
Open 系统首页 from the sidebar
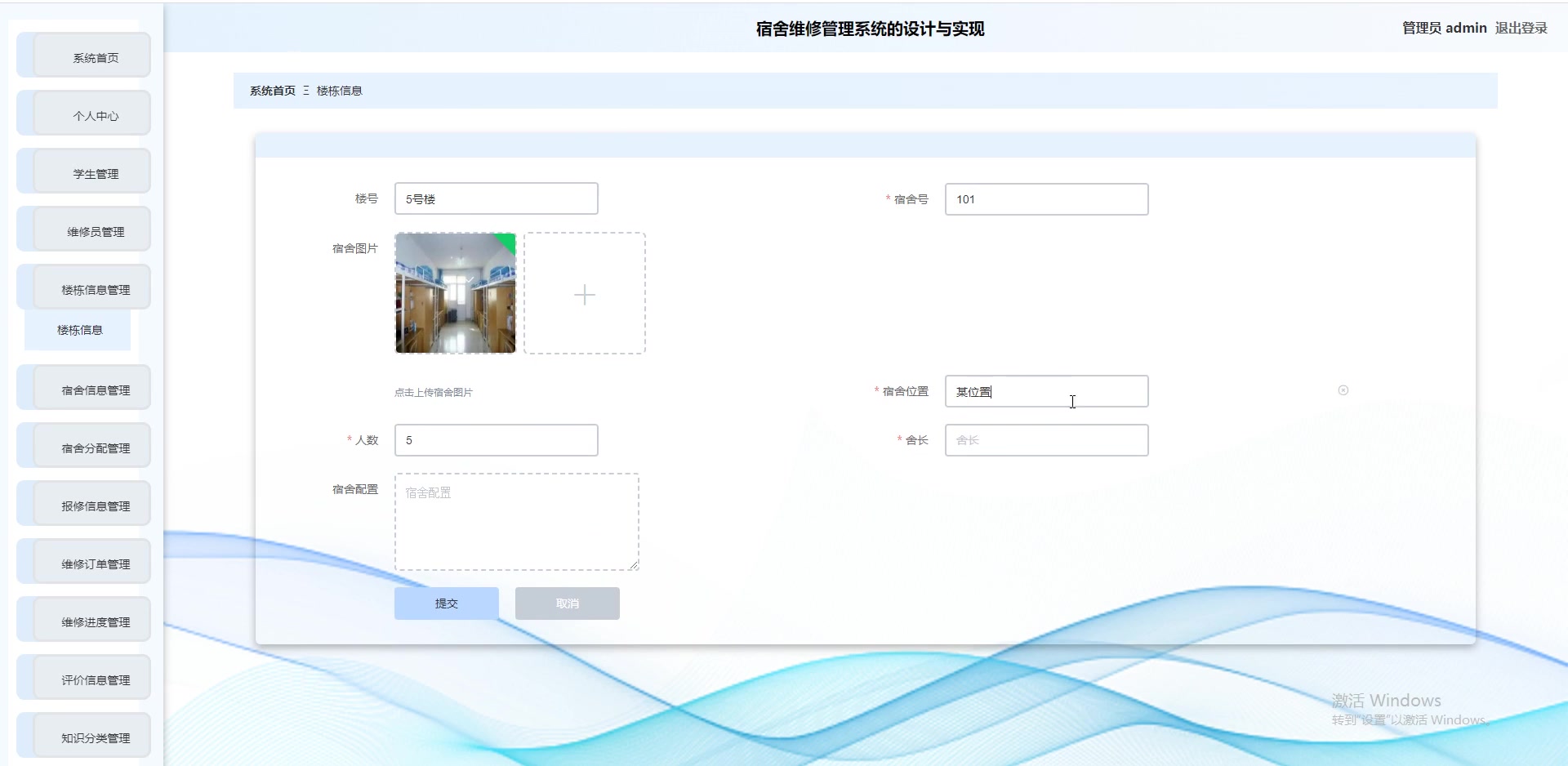(x=82, y=55)
